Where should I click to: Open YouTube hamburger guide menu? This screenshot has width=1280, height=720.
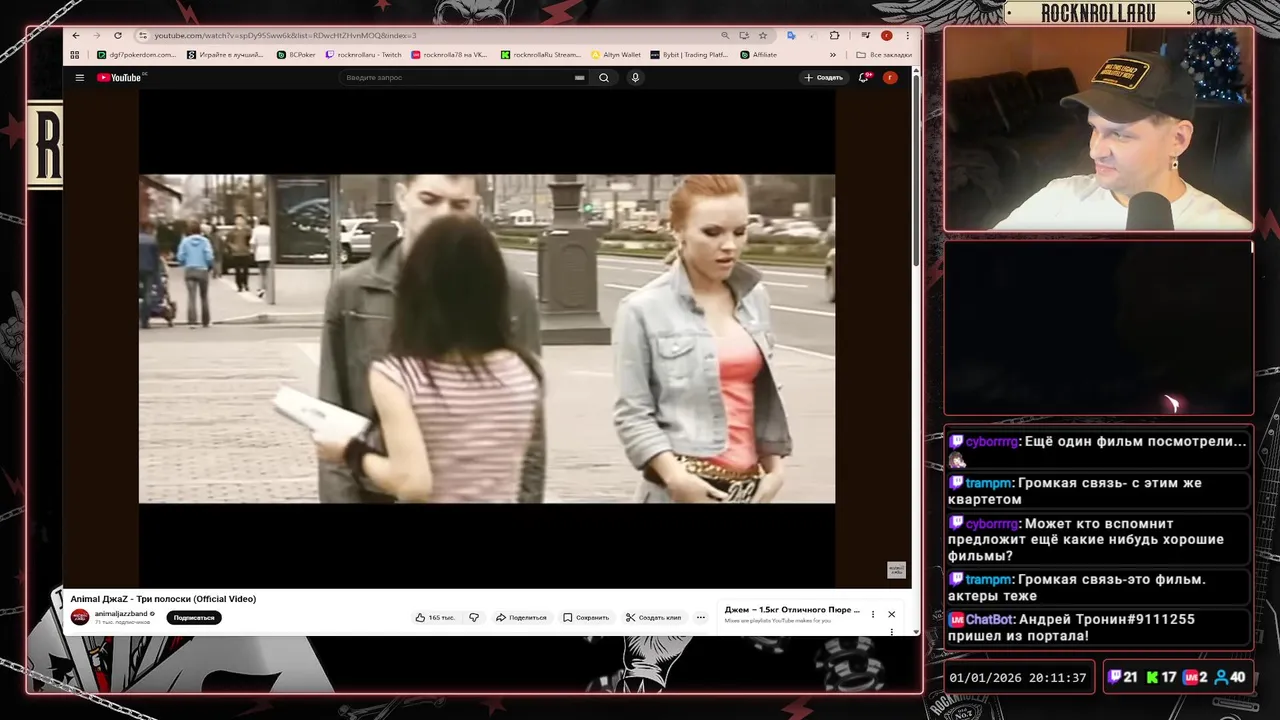[x=80, y=77]
